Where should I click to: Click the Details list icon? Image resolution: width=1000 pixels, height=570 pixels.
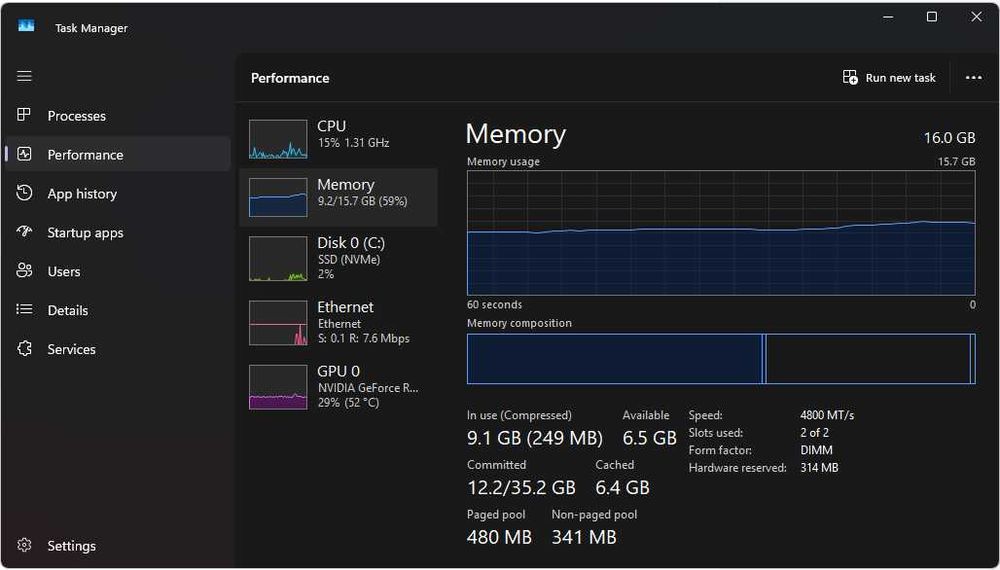25,310
